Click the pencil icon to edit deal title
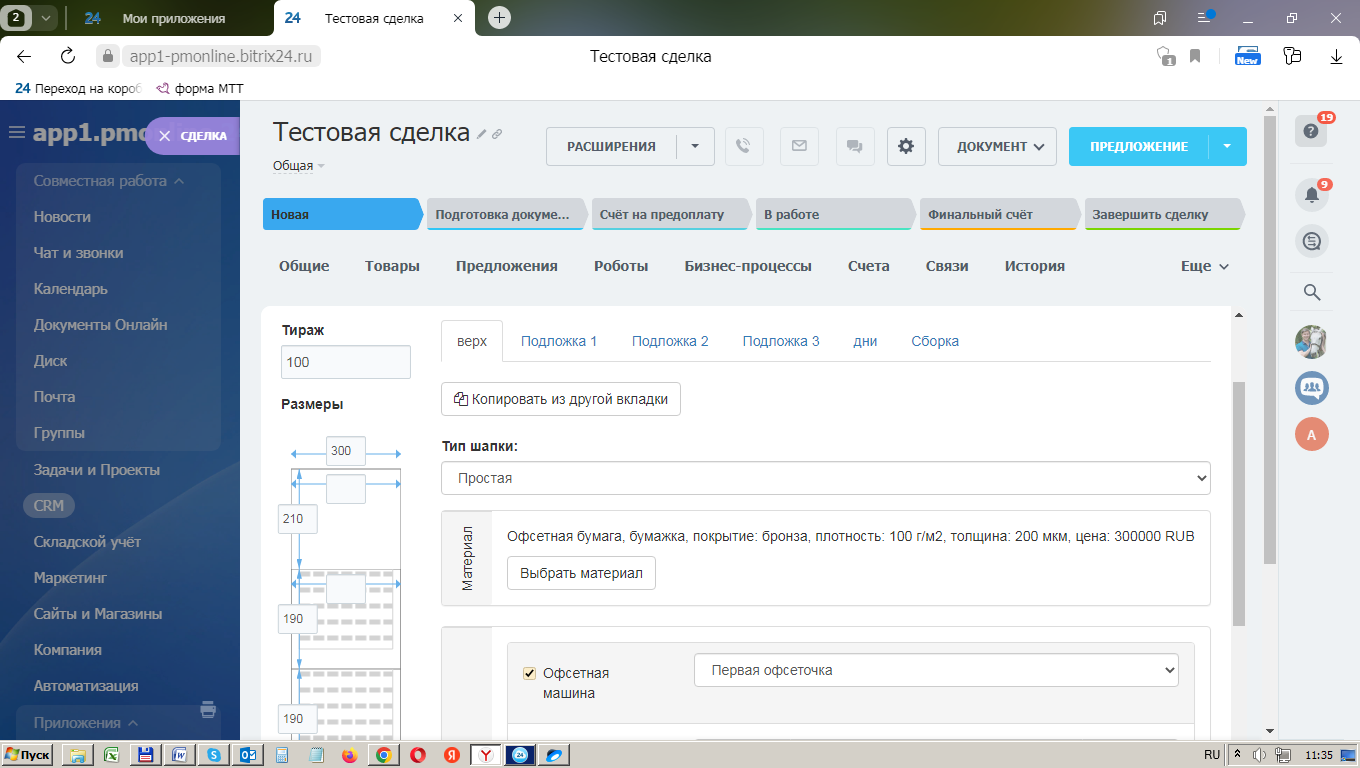 481,134
